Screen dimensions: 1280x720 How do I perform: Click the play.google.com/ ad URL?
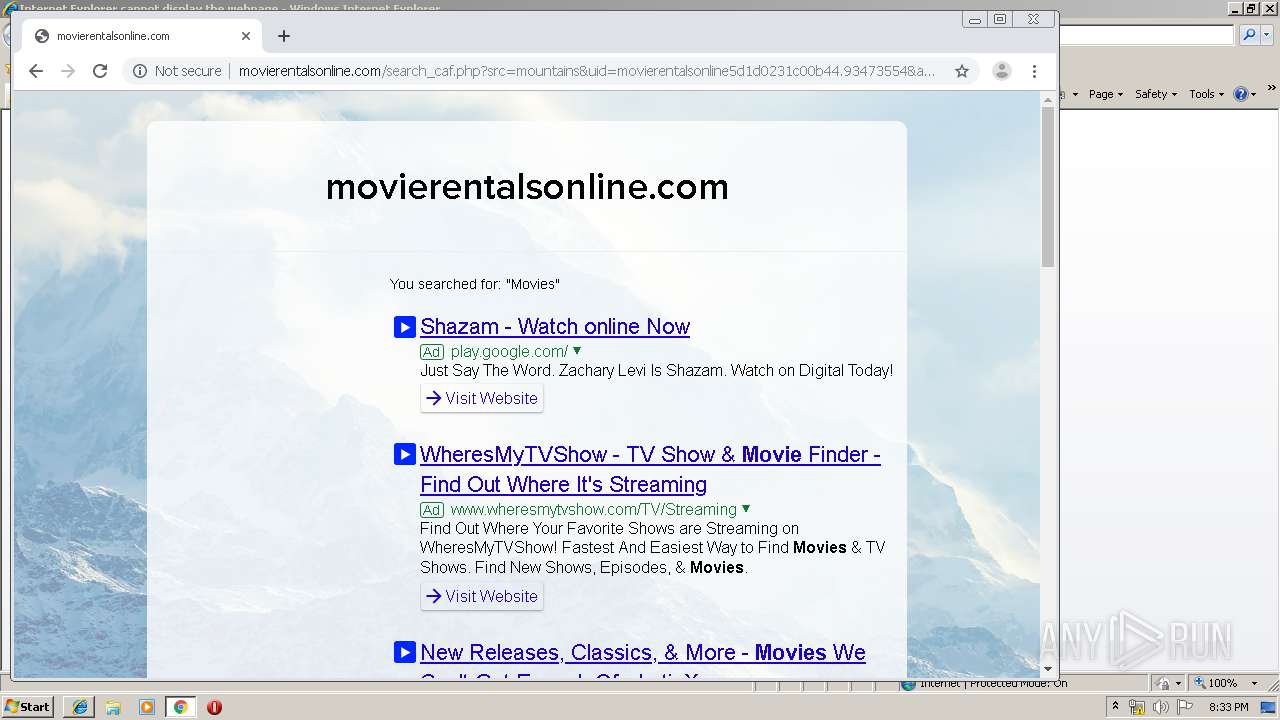point(509,352)
